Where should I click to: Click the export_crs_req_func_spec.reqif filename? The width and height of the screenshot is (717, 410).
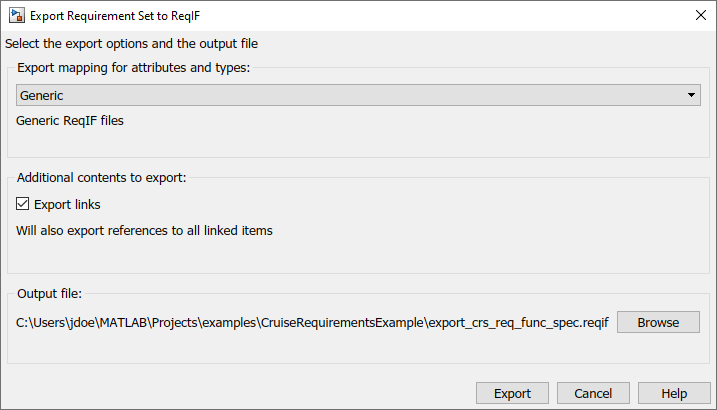pyautogui.click(x=519, y=322)
